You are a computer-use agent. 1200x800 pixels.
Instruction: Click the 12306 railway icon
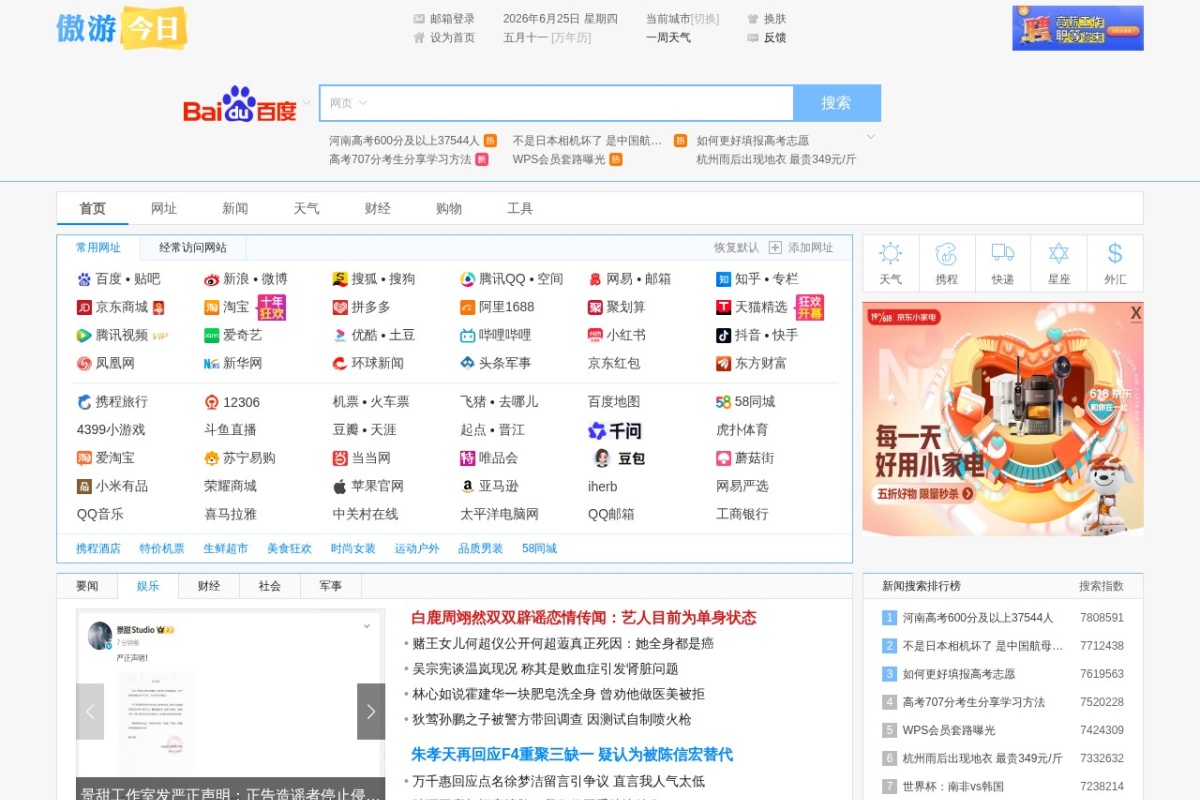212,402
